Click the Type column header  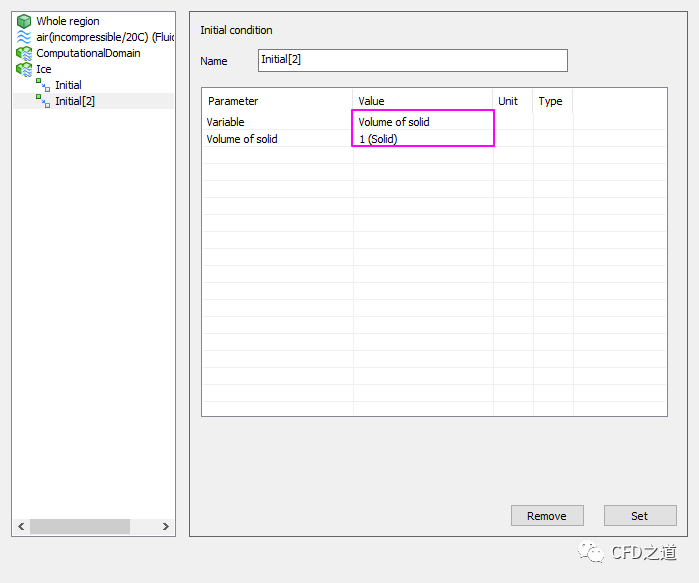553,101
